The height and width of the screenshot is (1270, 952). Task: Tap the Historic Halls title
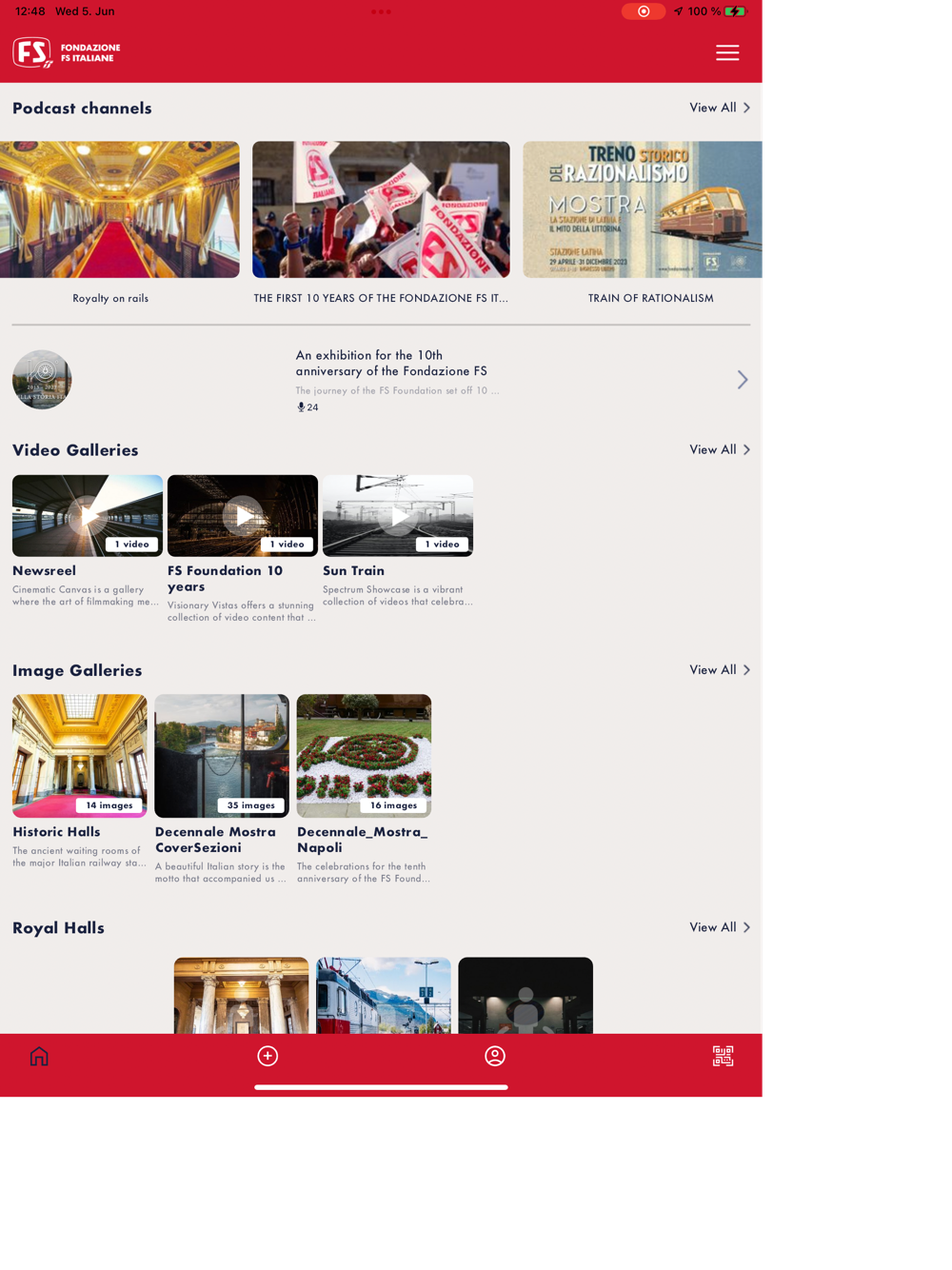(56, 832)
